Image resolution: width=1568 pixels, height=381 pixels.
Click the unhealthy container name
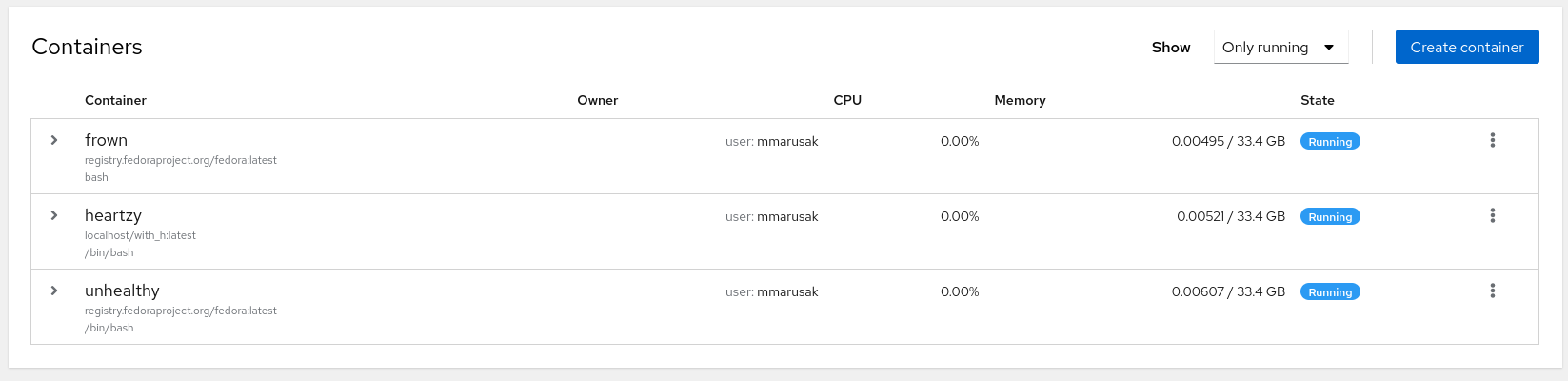click(122, 291)
